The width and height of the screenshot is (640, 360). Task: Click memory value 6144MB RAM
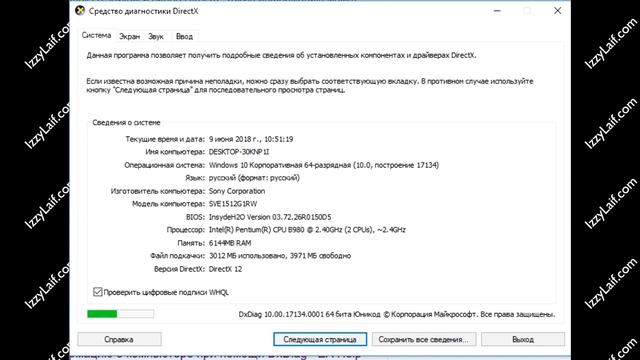230,243
